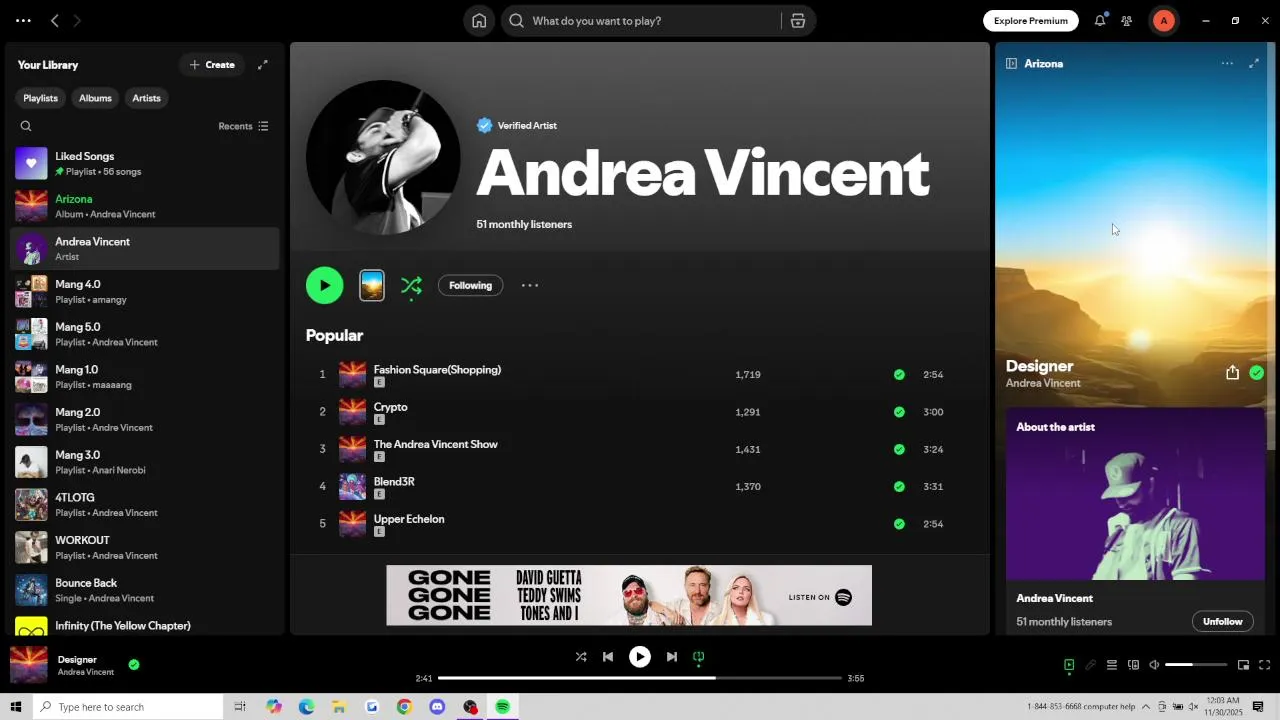Screen dimensions: 1280x720
Task: Filter library by Artists
Action: (146, 98)
